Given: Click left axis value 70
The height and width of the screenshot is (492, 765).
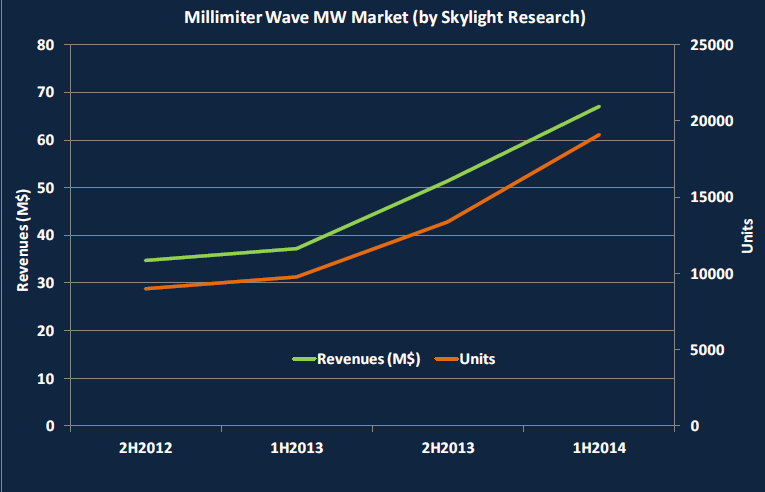Looking at the screenshot, I should click(46, 93).
